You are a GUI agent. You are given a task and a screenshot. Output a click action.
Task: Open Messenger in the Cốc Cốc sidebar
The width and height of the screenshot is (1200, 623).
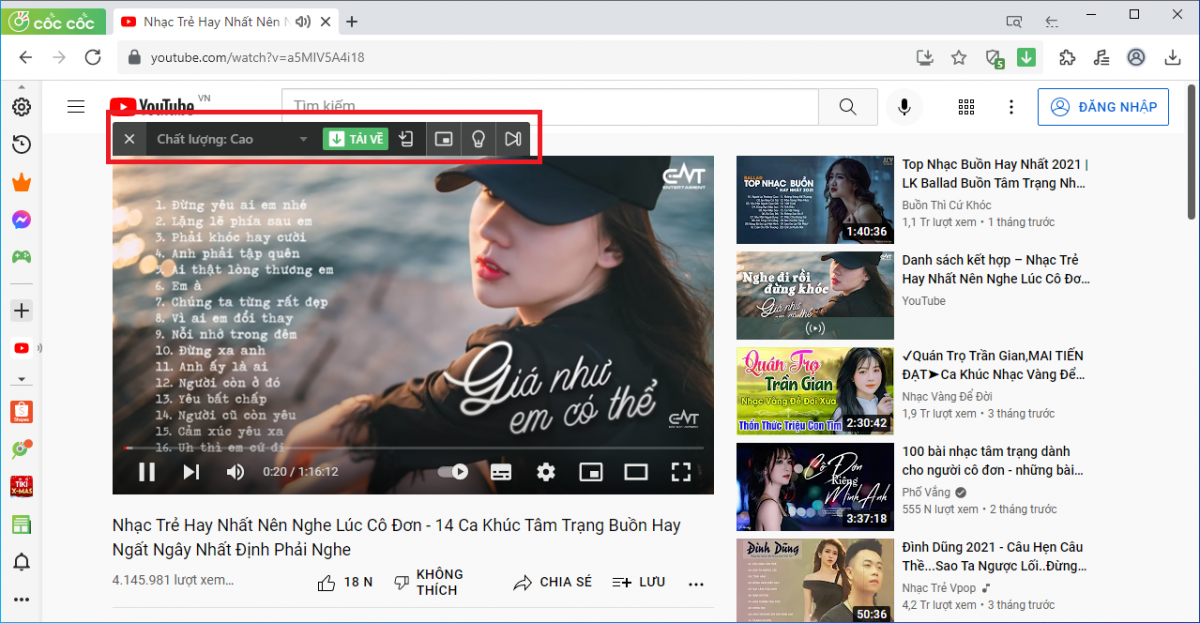tap(21, 220)
